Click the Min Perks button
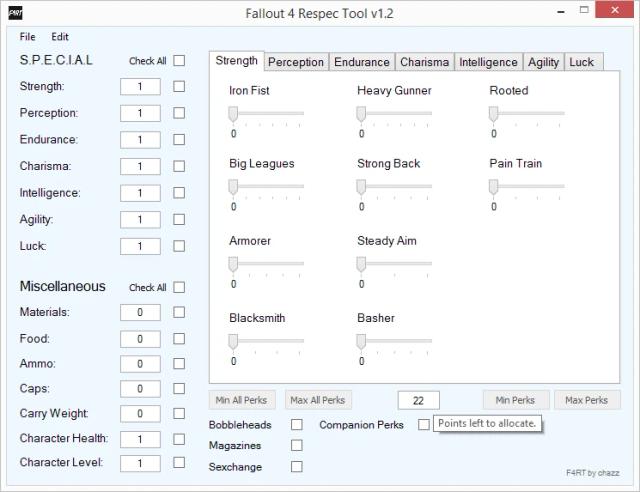Image resolution: width=640 pixels, height=492 pixels. click(x=516, y=400)
